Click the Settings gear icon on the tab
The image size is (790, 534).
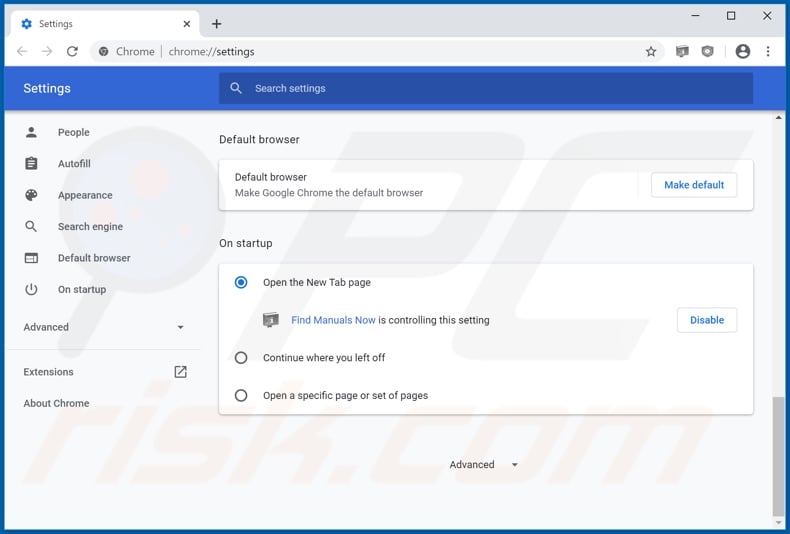[x=27, y=24]
